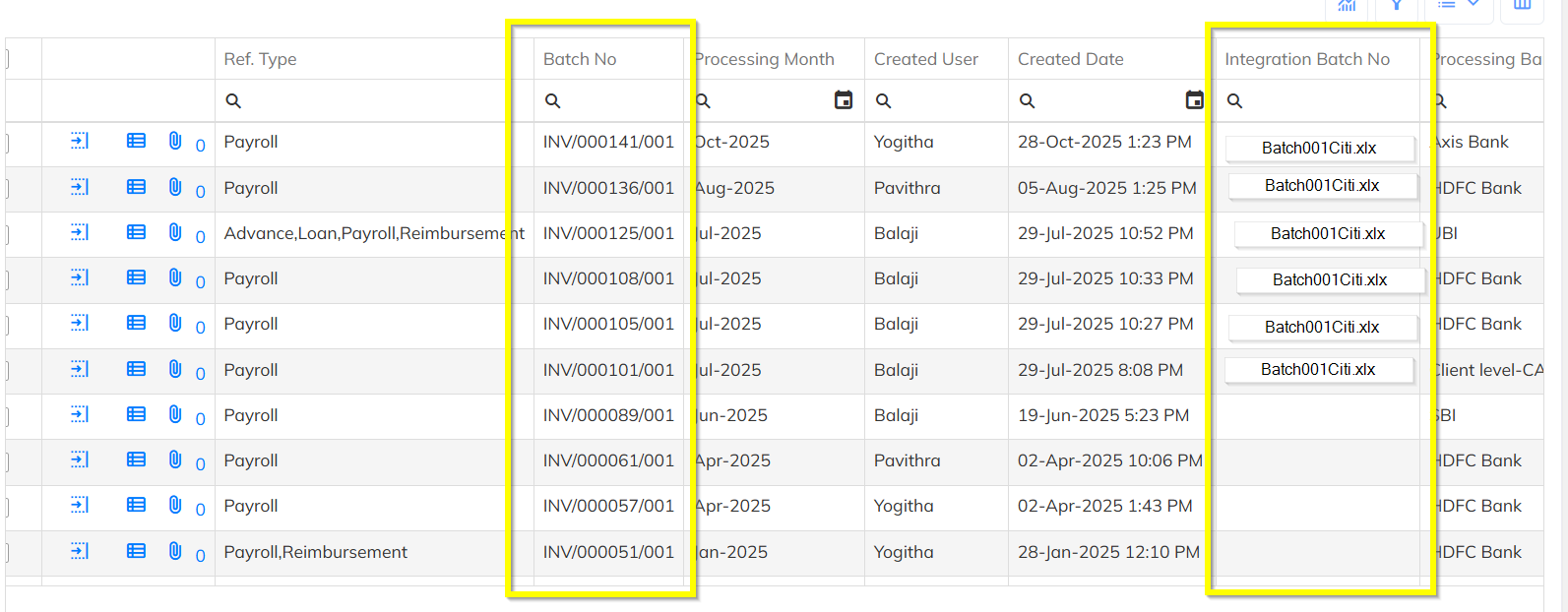Open the Processing Month calendar picker

pyautogui.click(x=844, y=100)
